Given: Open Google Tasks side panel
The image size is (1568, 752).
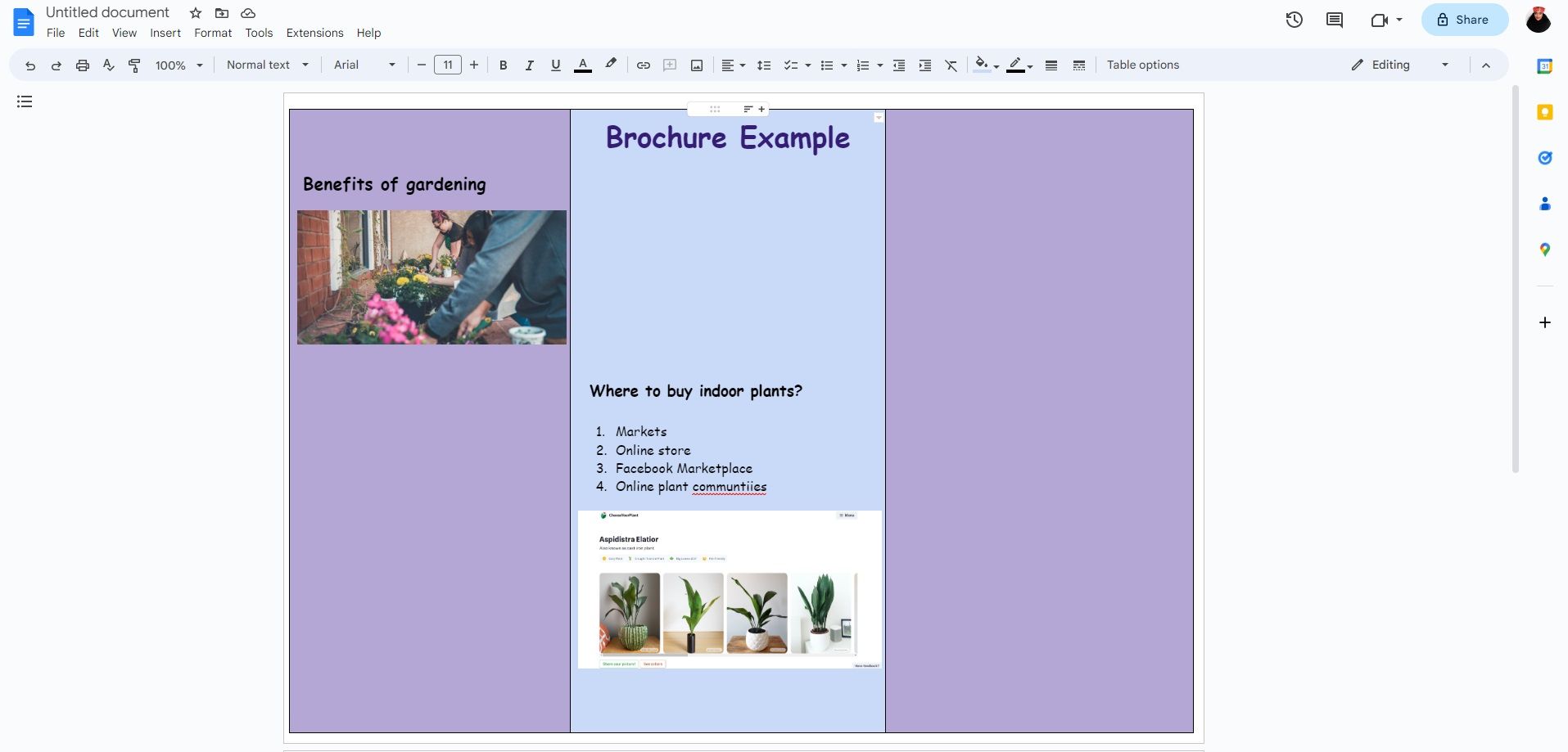Looking at the screenshot, I should tap(1545, 158).
